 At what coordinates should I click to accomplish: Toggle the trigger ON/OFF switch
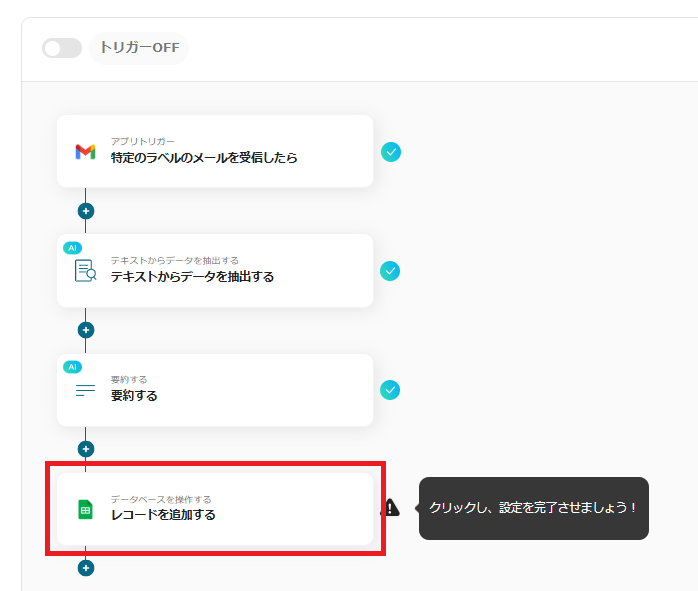(62, 48)
